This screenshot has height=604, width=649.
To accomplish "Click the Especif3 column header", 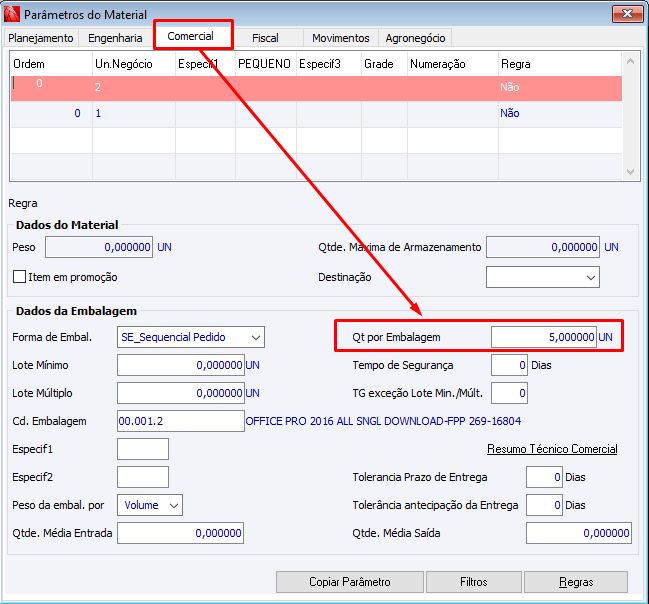I will click(x=329, y=64).
